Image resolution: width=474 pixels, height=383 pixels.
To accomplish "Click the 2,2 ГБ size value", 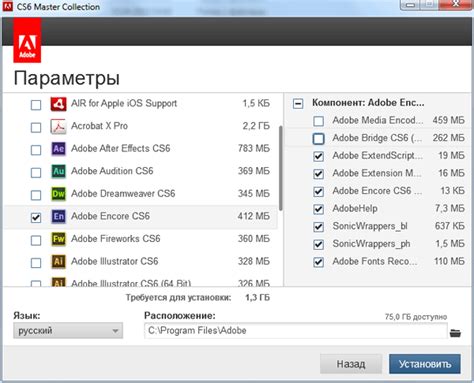I will pos(256,126).
